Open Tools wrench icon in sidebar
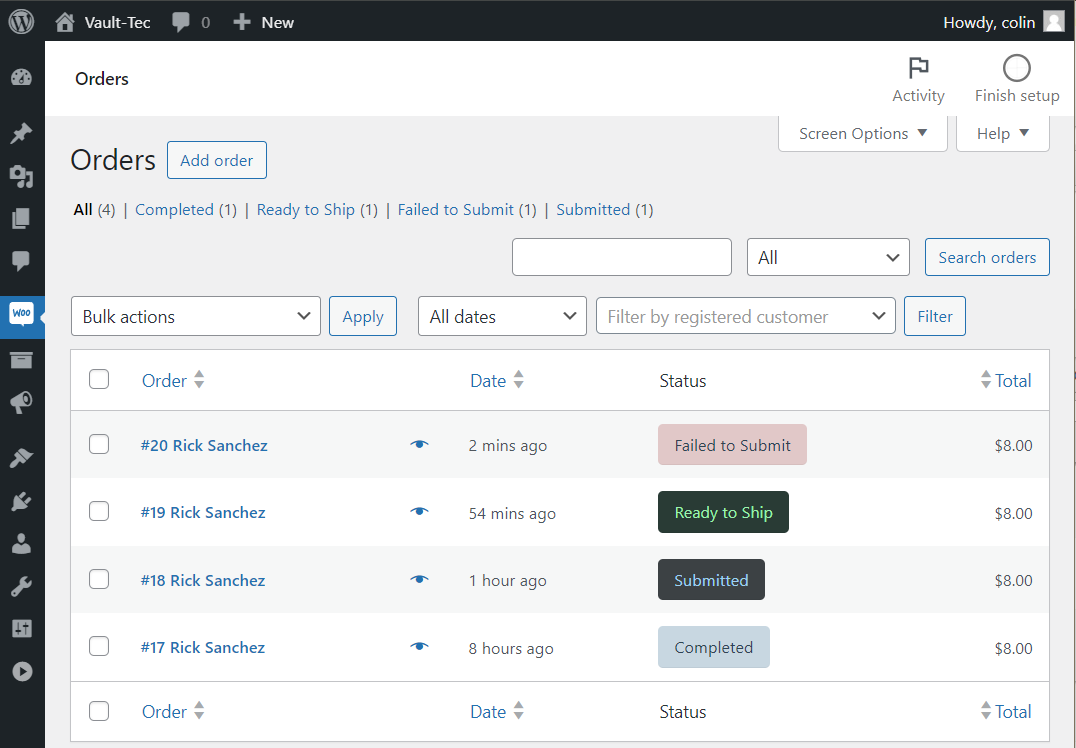 click(x=21, y=586)
